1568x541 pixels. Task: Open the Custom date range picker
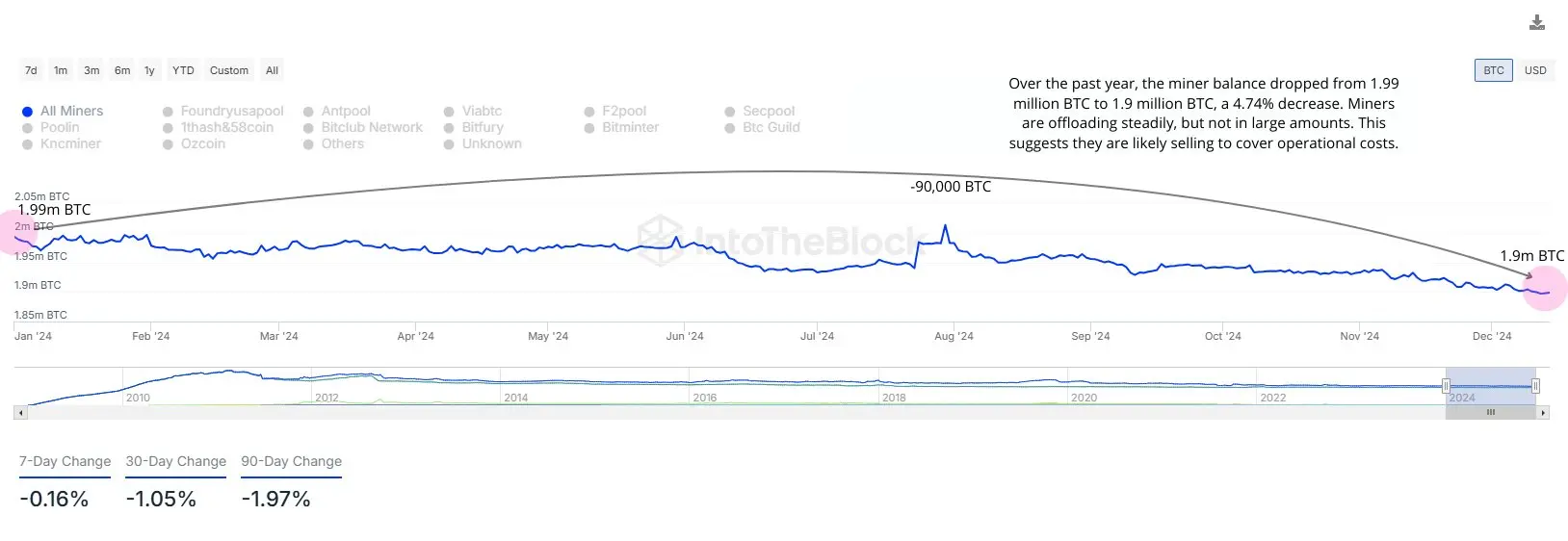coord(229,70)
